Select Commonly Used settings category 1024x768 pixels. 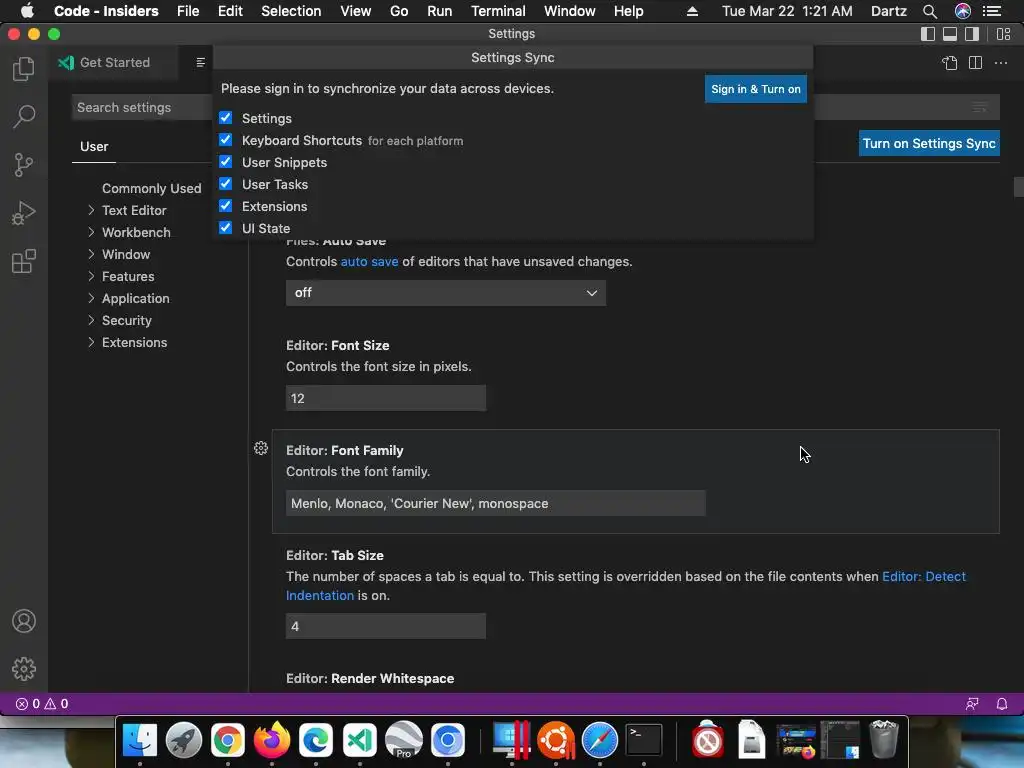(152, 188)
